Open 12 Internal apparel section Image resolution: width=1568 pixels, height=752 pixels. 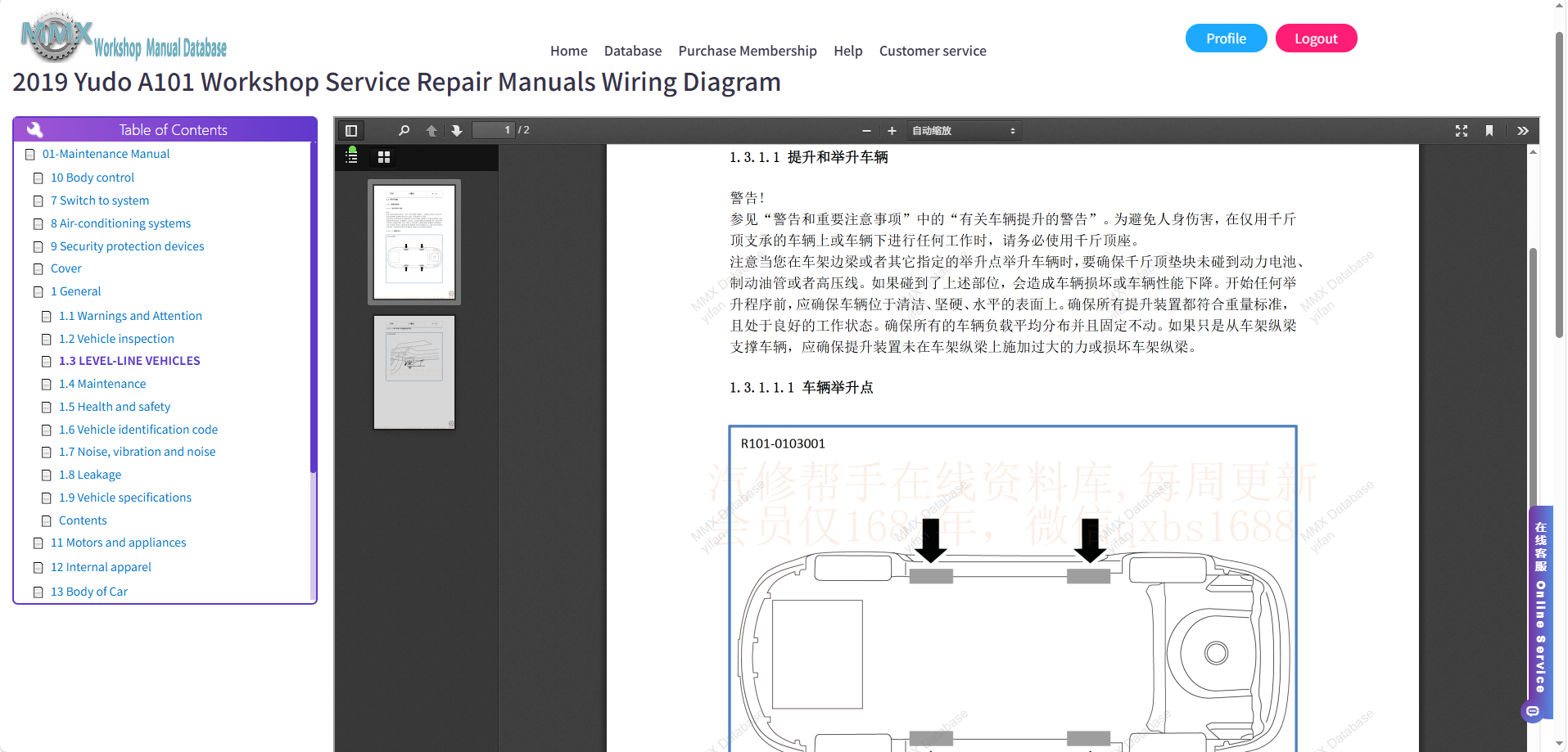pyautogui.click(x=101, y=567)
